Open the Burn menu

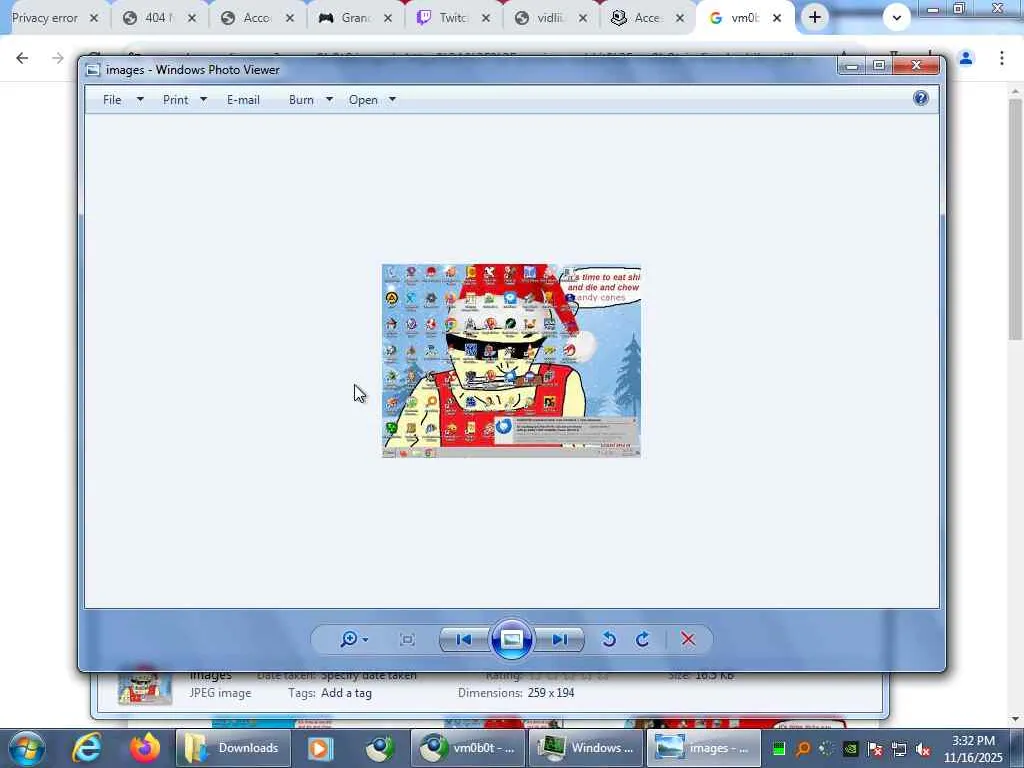click(301, 100)
